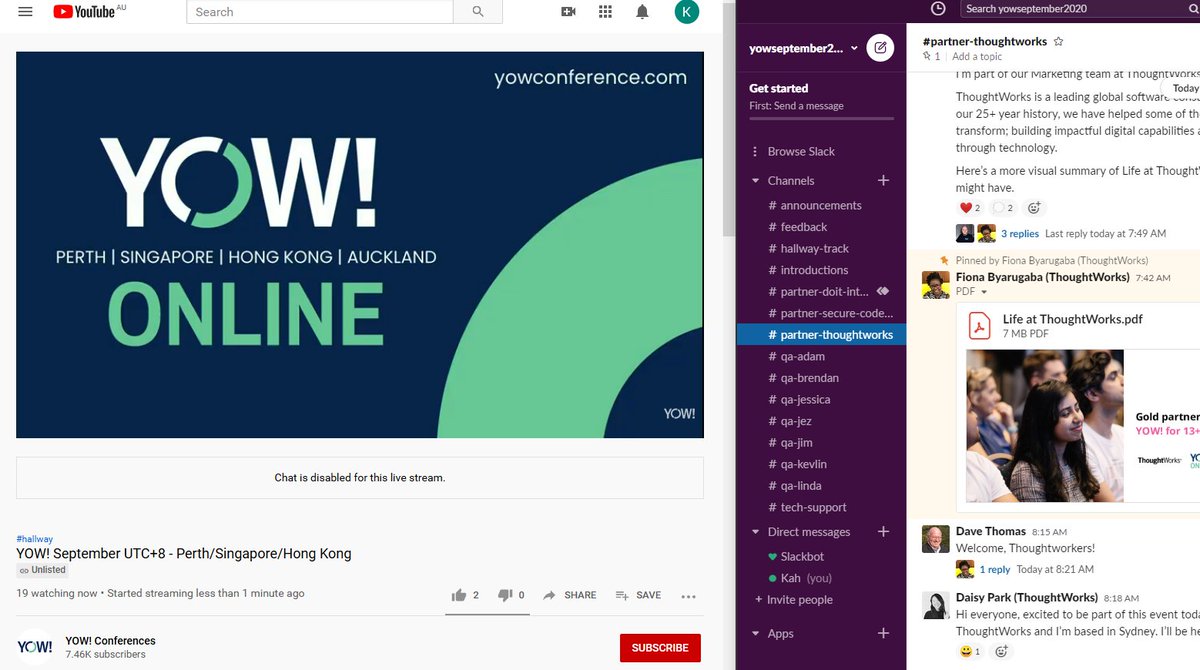The width and height of the screenshot is (1200, 670).
Task: Collapse the Channels section
Action: pyautogui.click(x=755, y=181)
